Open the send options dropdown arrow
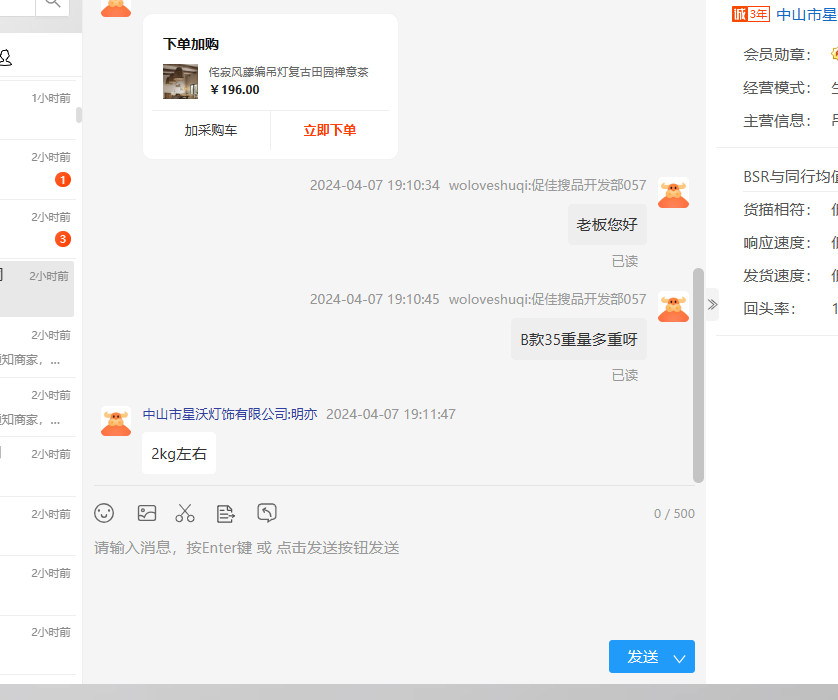838x700 pixels. [680, 657]
